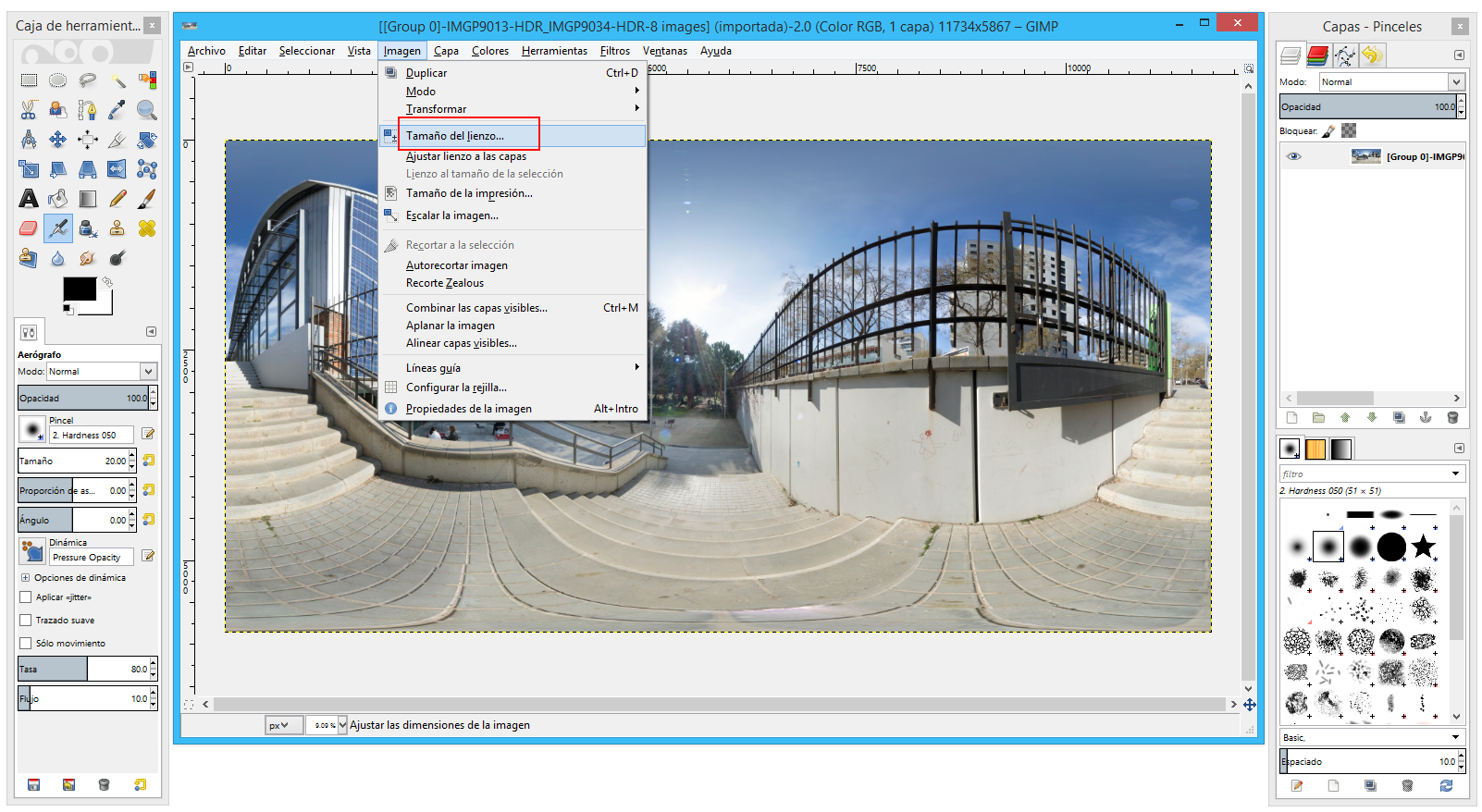Viewport: 1482px width, 812px height.
Task: Open the Filtros menu
Action: pos(614,51)
